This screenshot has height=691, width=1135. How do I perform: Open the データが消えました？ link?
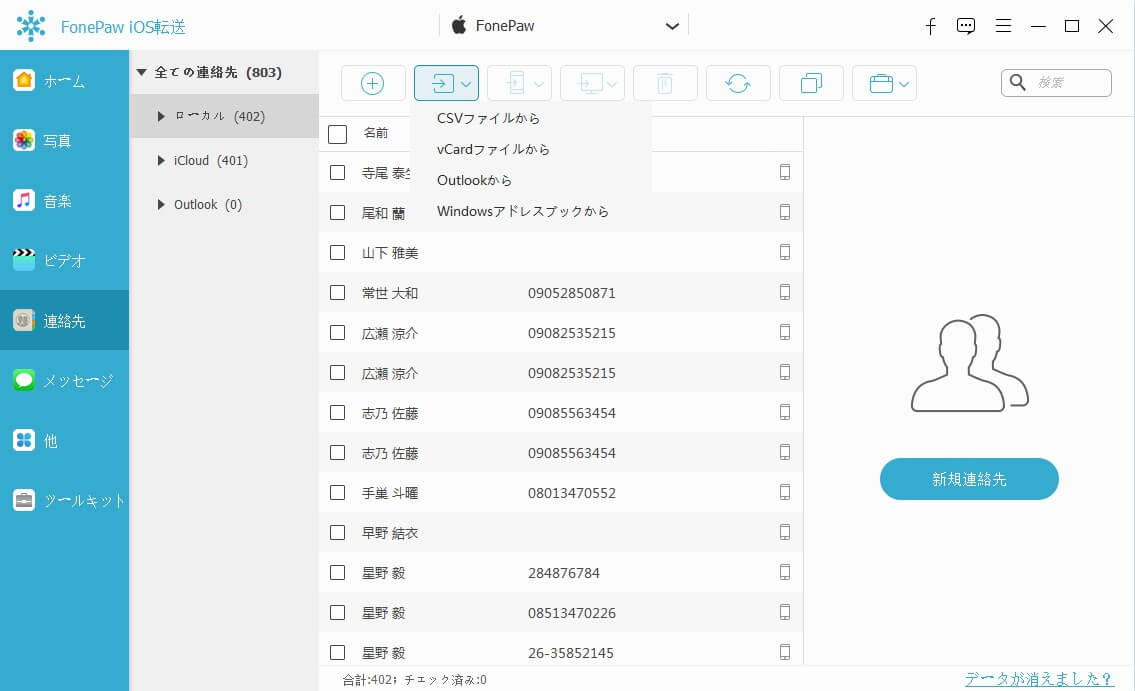pos(1039,679)
